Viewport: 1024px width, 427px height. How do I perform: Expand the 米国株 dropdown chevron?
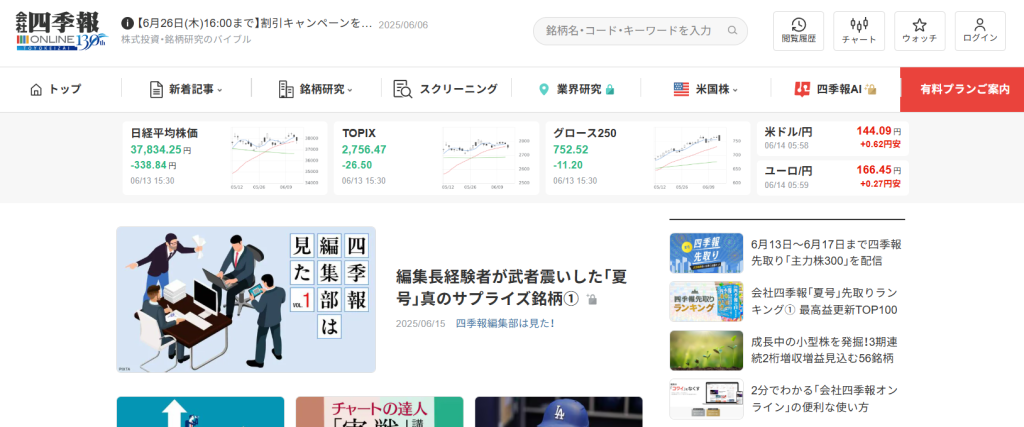735,90
